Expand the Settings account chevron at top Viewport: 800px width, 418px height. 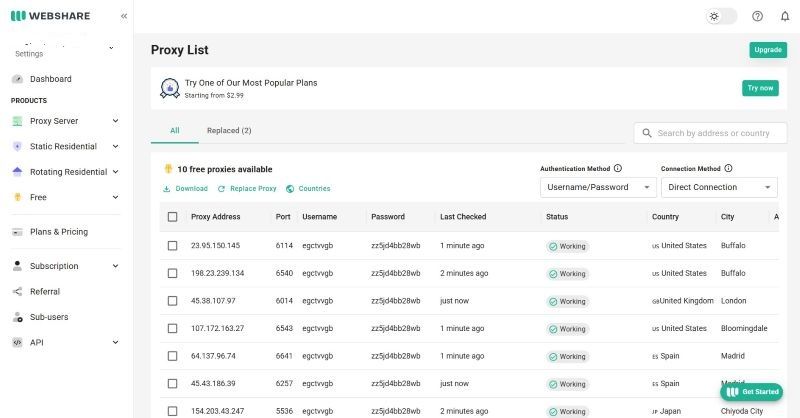(x=111, y=48)
